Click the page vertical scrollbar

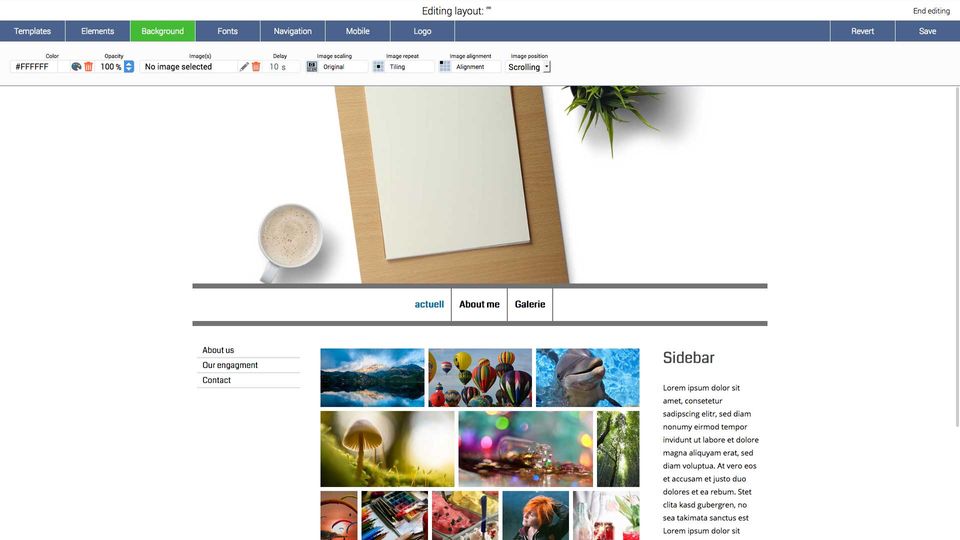(957, 257)
